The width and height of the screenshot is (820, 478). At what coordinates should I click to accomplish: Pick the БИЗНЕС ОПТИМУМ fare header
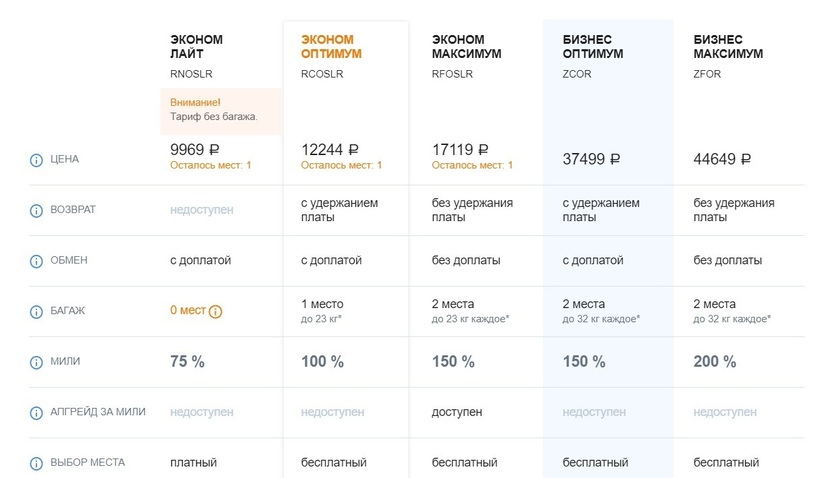coord(593,46)
